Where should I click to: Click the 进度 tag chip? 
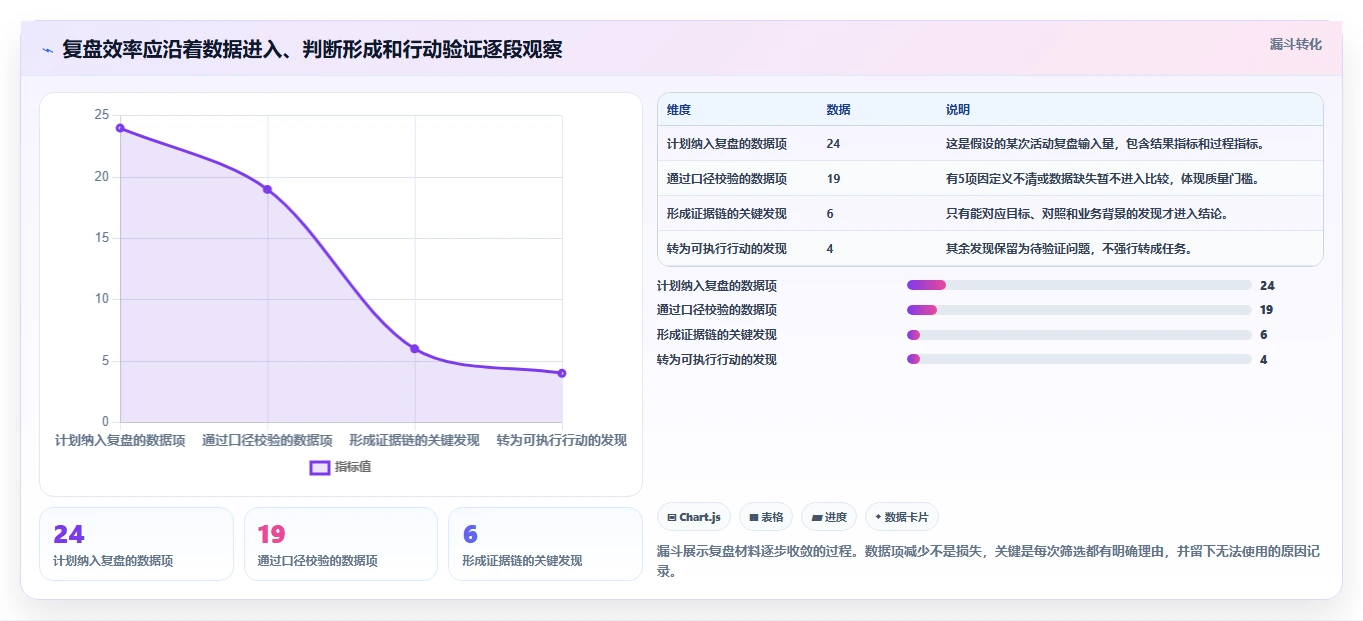[x=829, y=517]
